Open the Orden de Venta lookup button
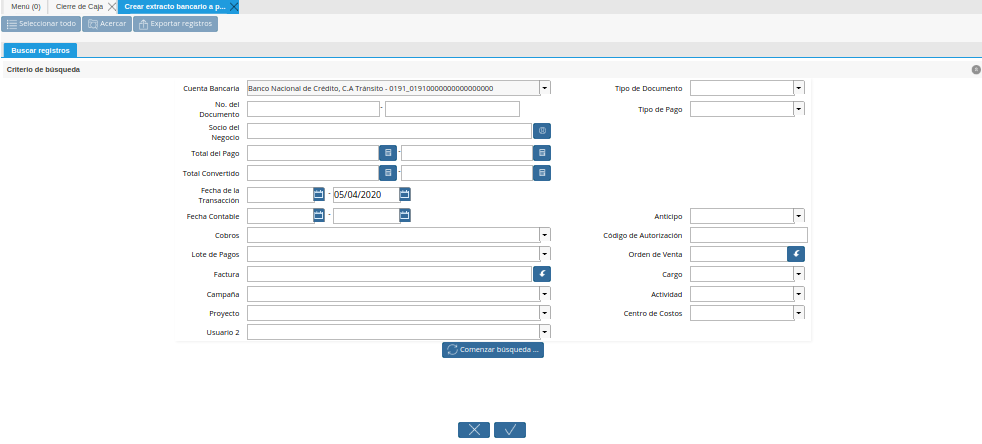Screen dimensions: 982x444 pyautogui.click(x=796, y=254)
